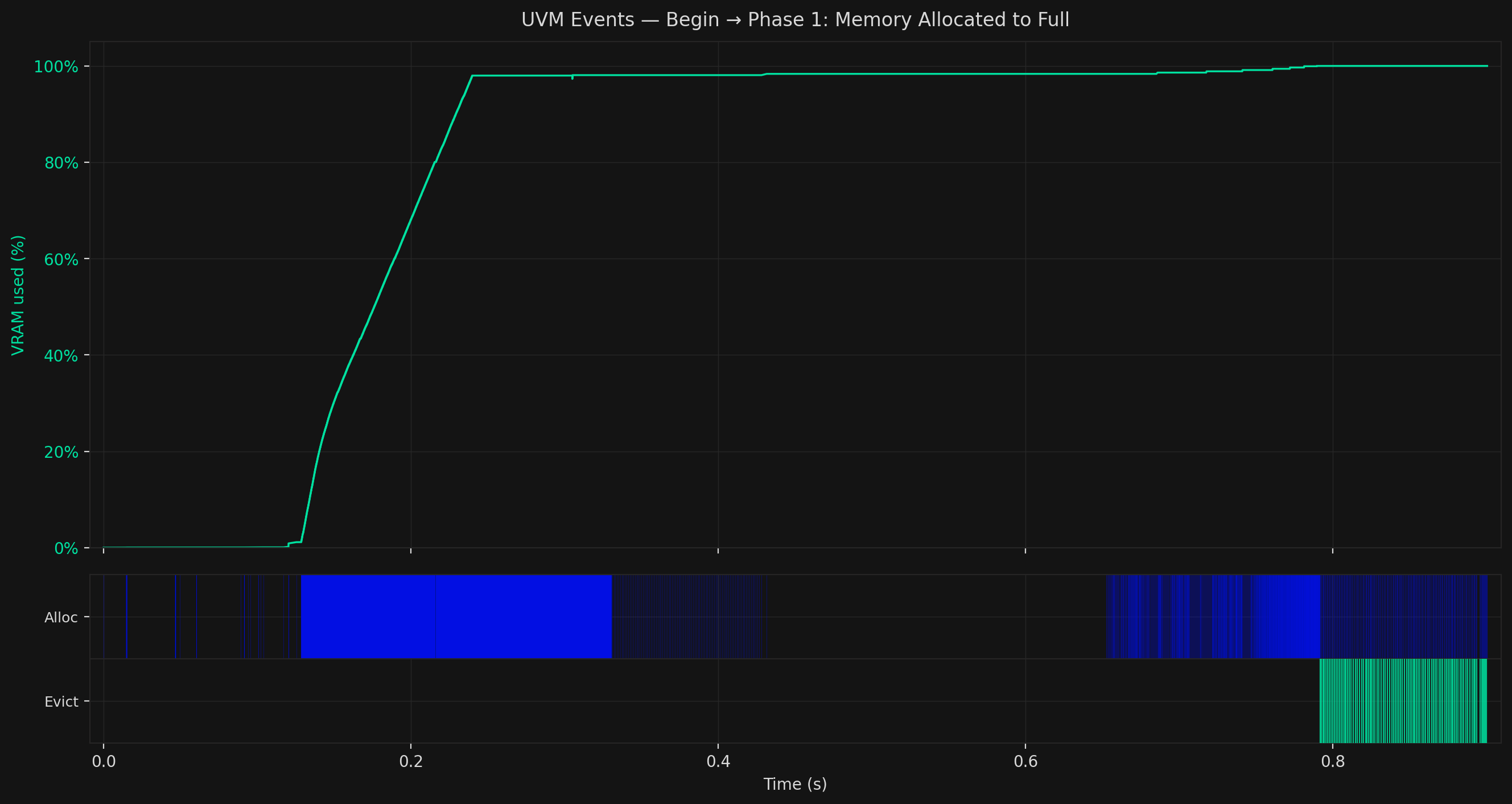Click the chart title text
The image size is (1512, 804).
click(x=795, y=19)
